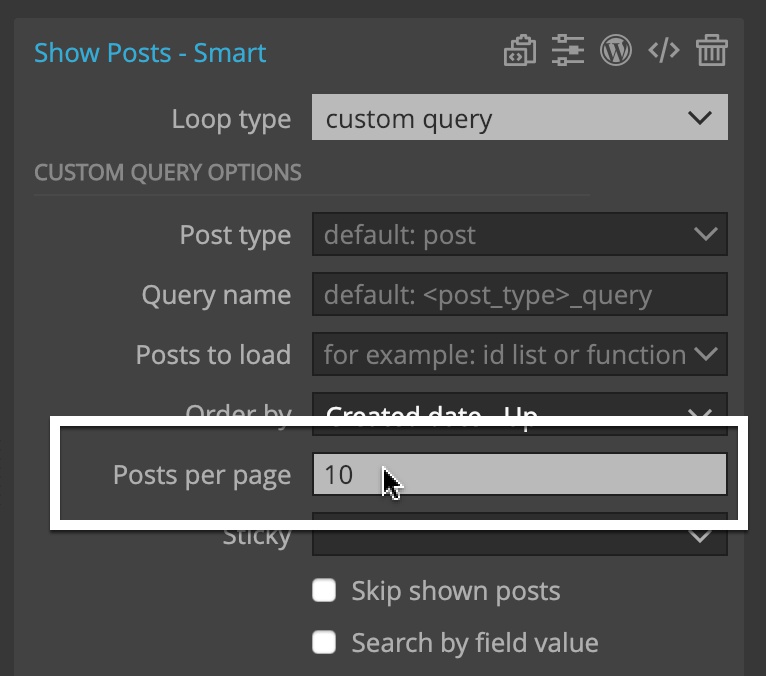
Task: Click the WordPress logo icon
Action: click(616, 50)
